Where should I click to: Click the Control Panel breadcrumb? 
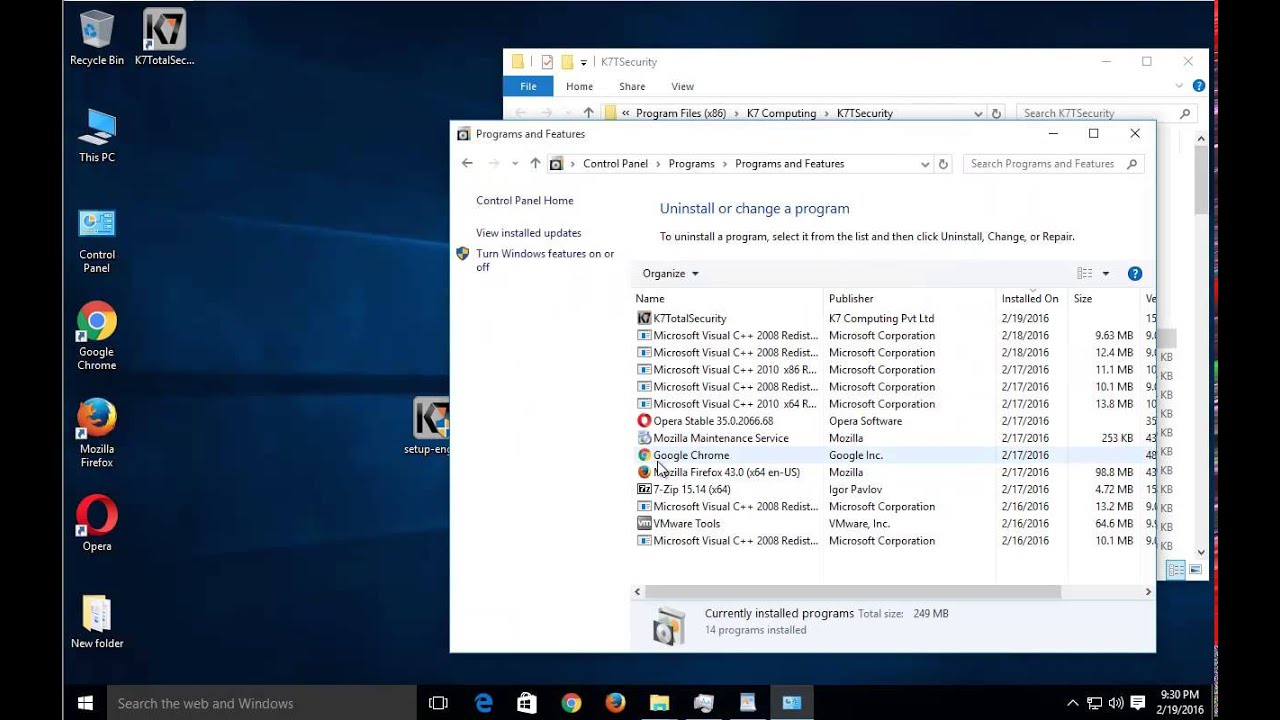[x=615, y=164]
